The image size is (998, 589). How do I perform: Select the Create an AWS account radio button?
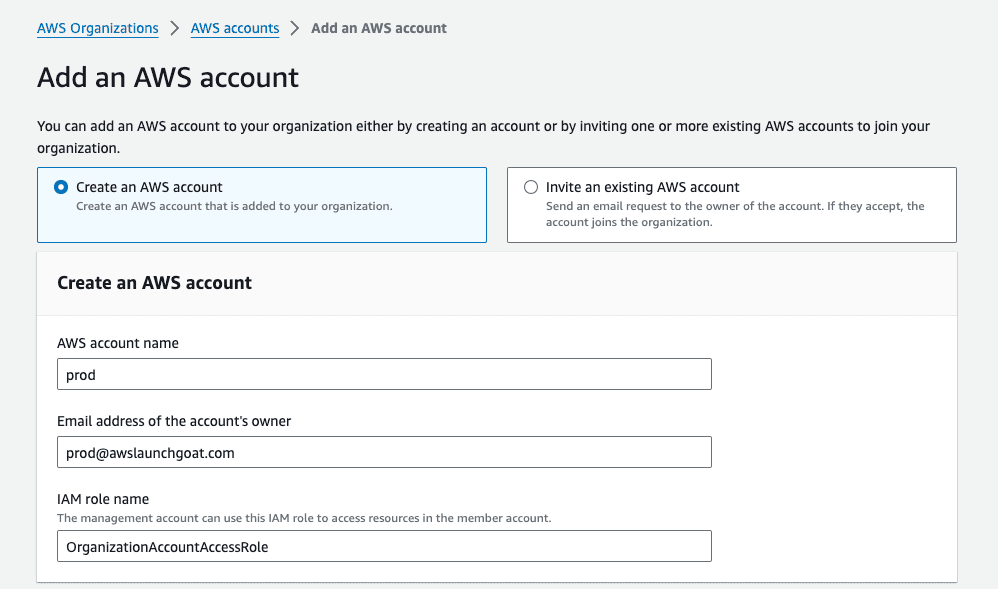tap(61, 187)
